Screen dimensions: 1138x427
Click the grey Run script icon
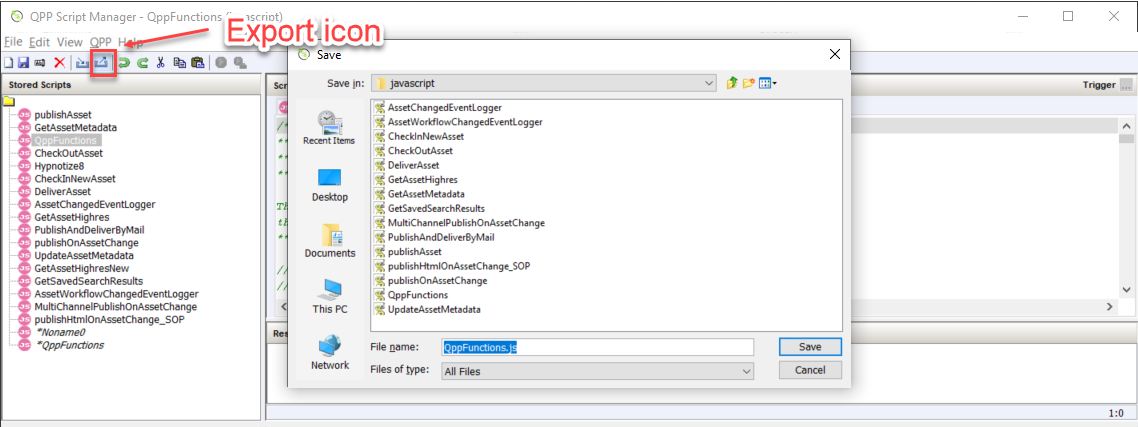(221, 63)
